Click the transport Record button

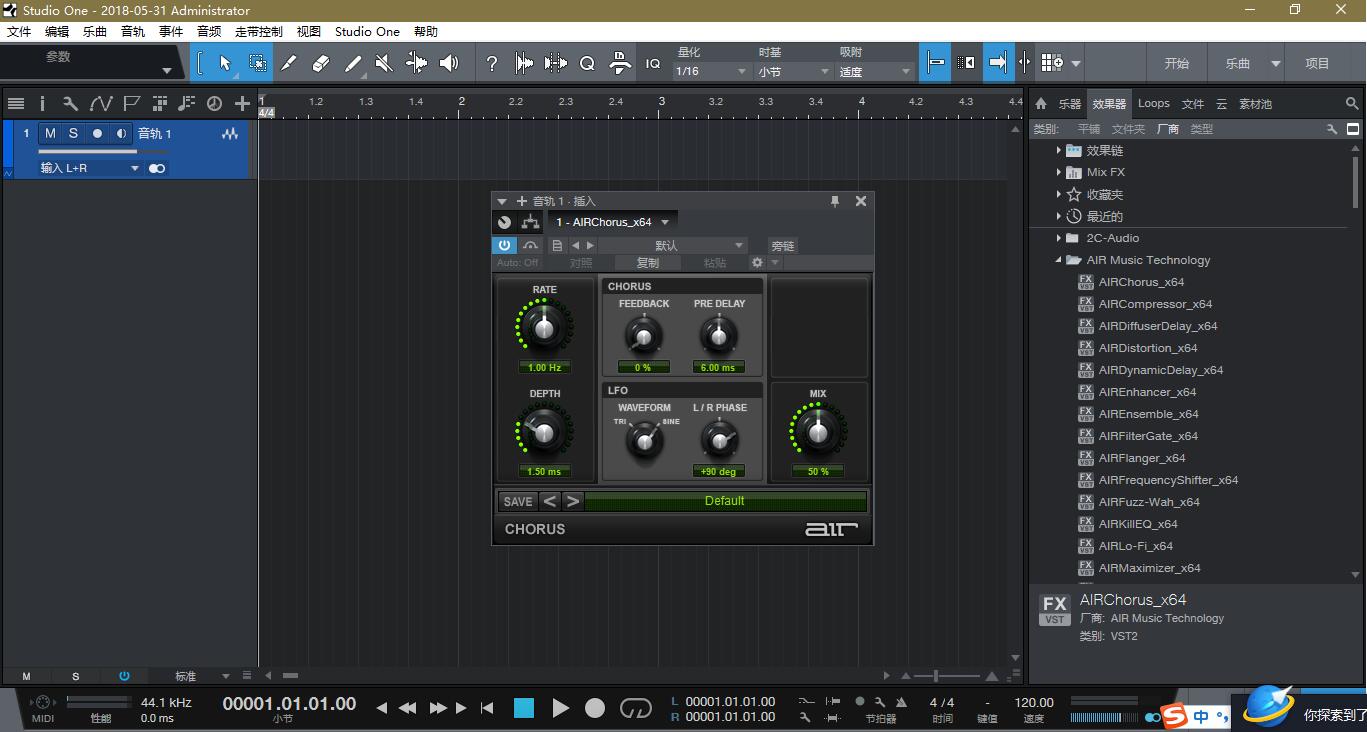click(595, 708)
